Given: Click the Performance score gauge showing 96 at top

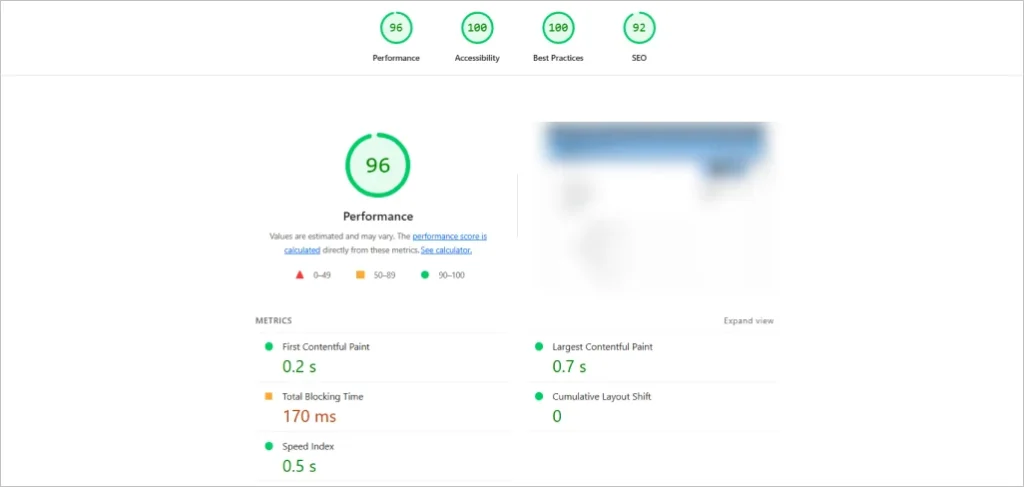Looking at the screenshot, I should click(396, 28).
